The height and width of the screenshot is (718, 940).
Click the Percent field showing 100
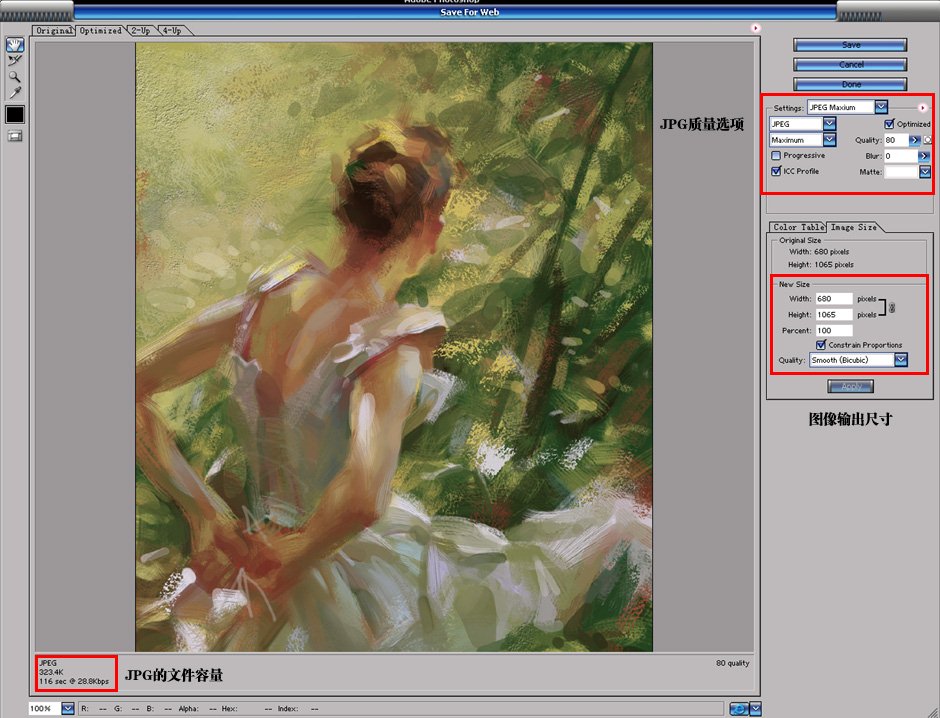834,330
